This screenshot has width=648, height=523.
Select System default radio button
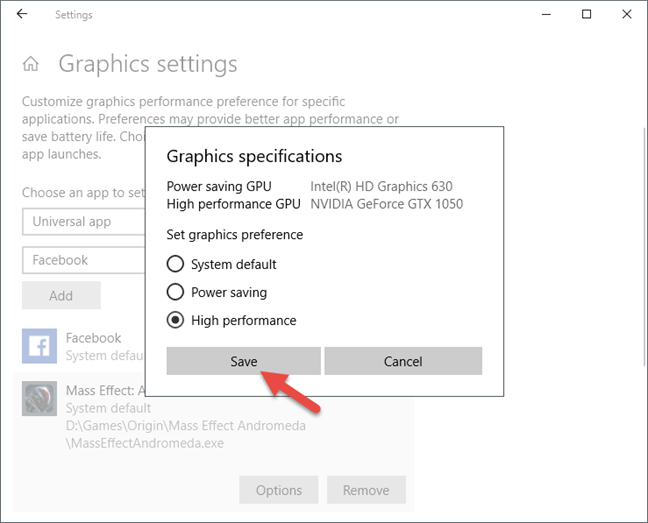coord(175,264)
